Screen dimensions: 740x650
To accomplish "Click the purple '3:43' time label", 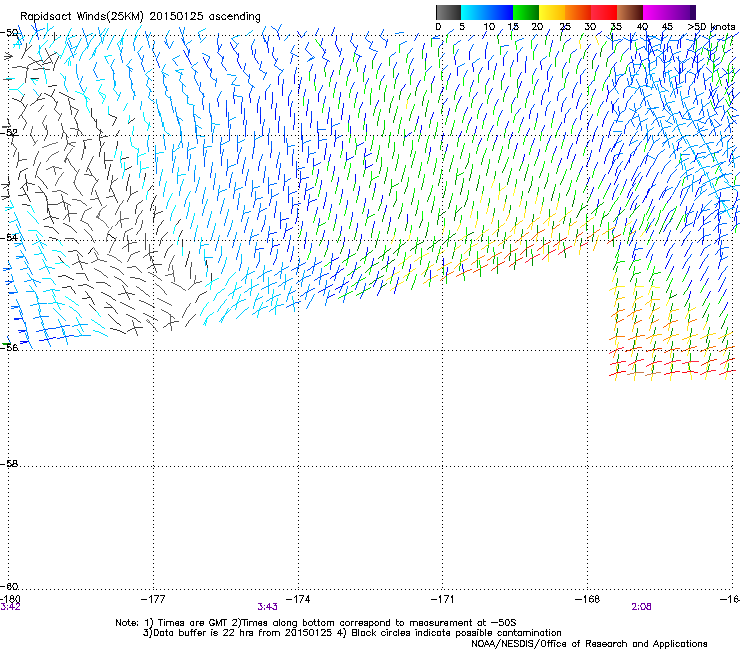I will tap(267, 607).
